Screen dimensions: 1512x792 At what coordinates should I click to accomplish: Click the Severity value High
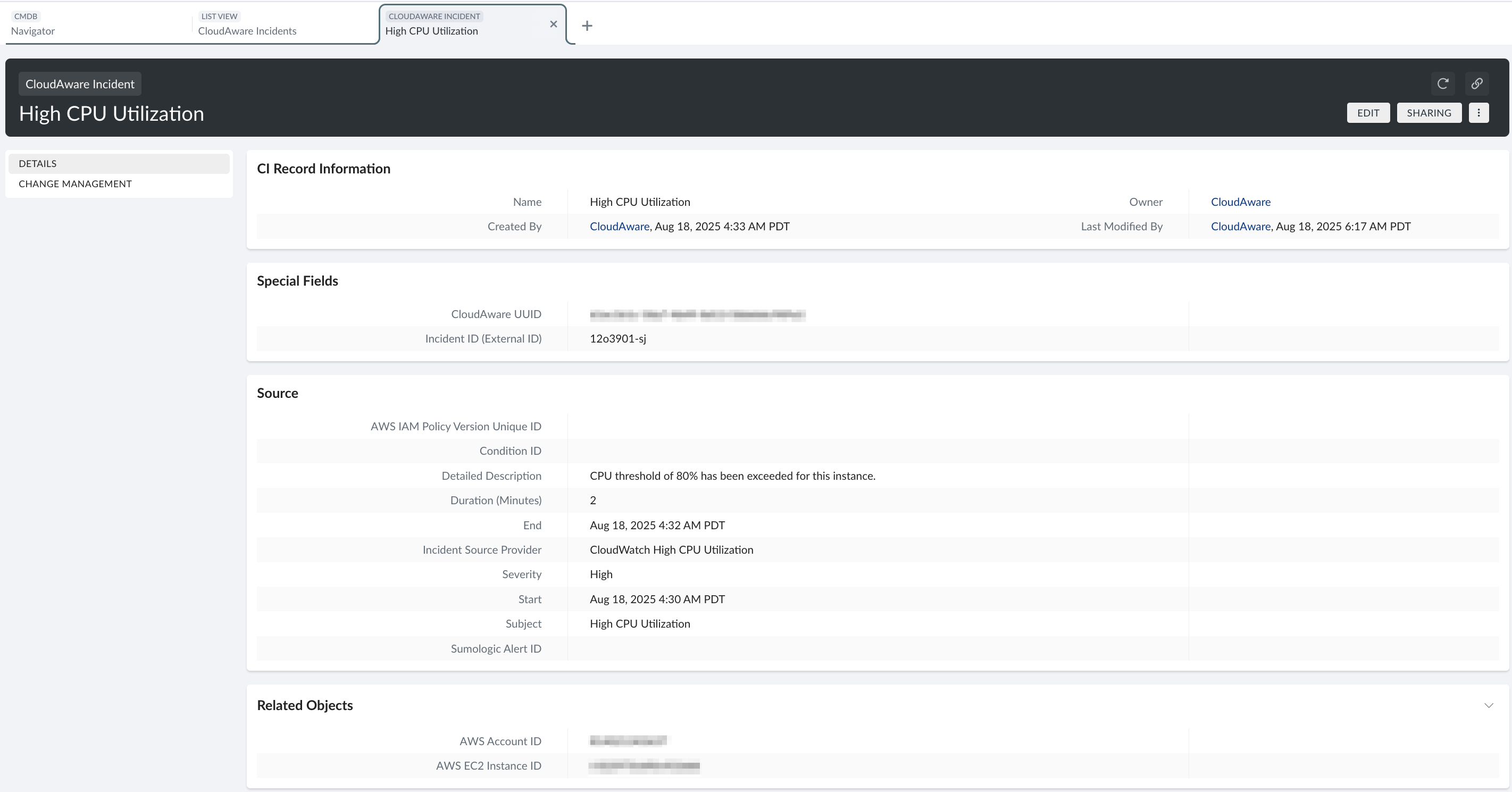(601, 574)
